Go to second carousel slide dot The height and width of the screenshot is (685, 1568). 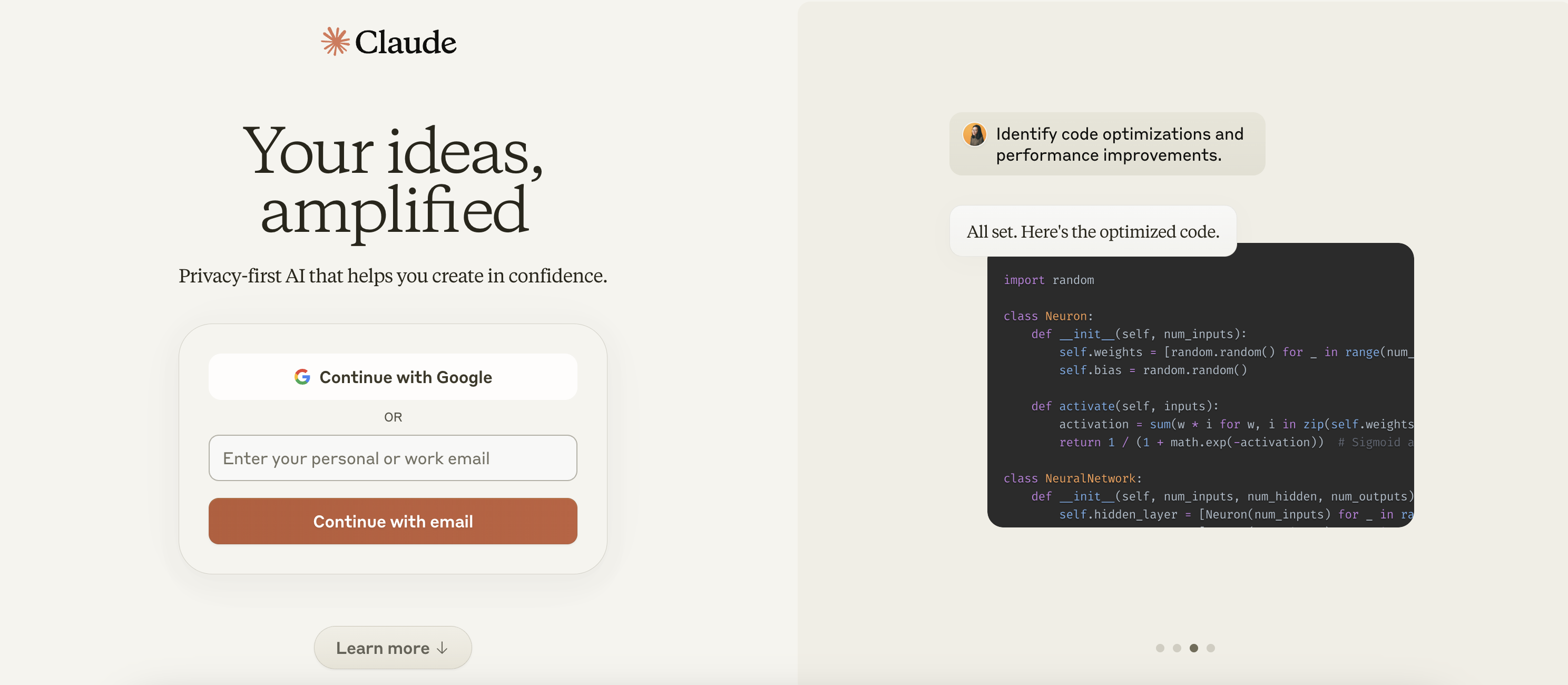(1177, 648)
